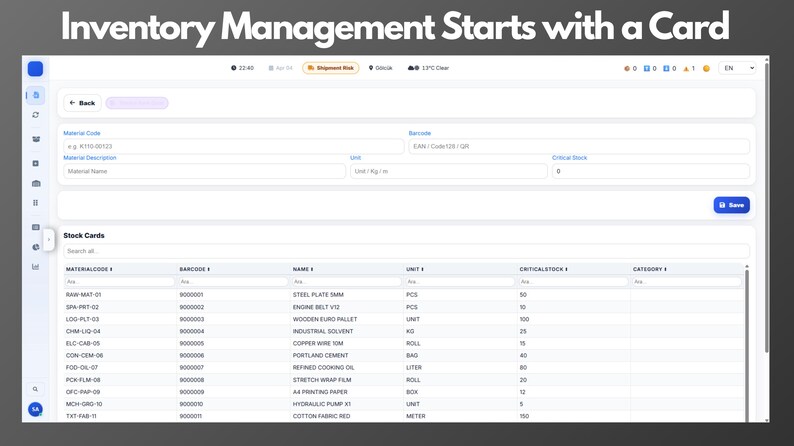Select row RAW-MAT-01

(404, 295)
